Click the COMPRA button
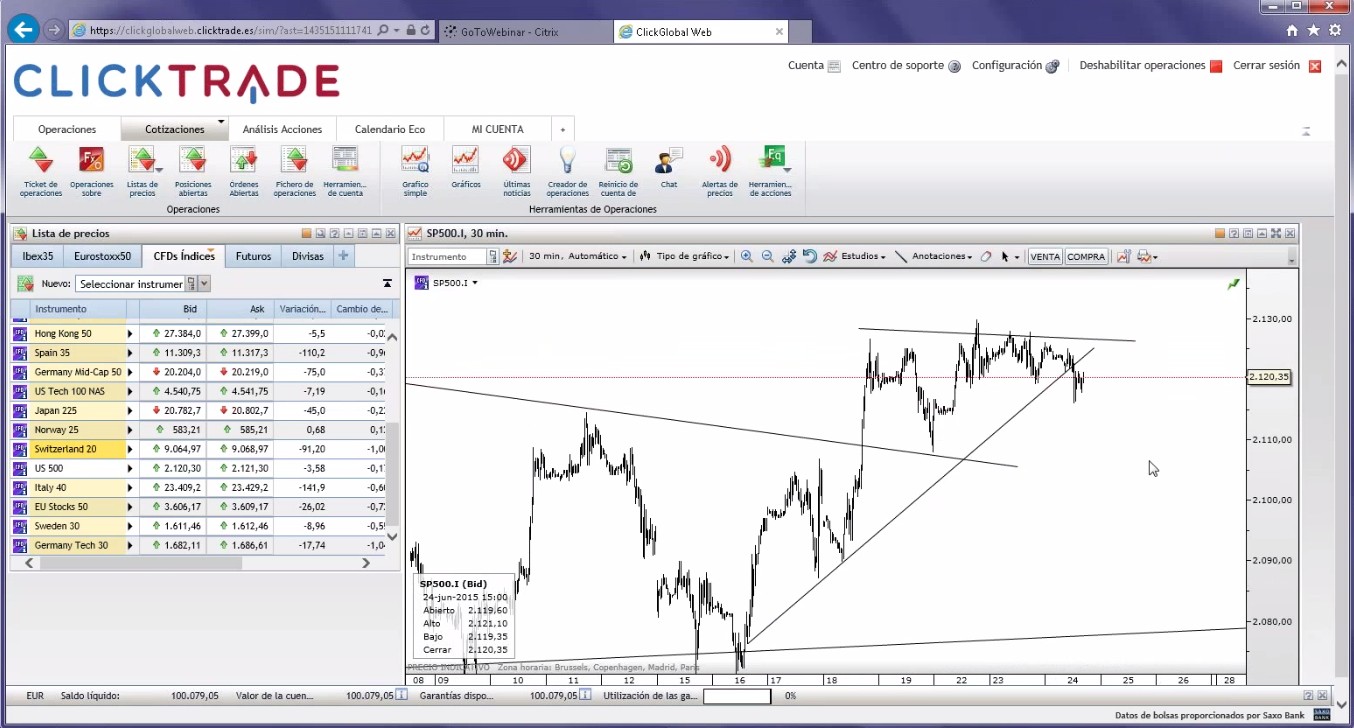The image size is (1354, 728). [x=1086, y=257]
